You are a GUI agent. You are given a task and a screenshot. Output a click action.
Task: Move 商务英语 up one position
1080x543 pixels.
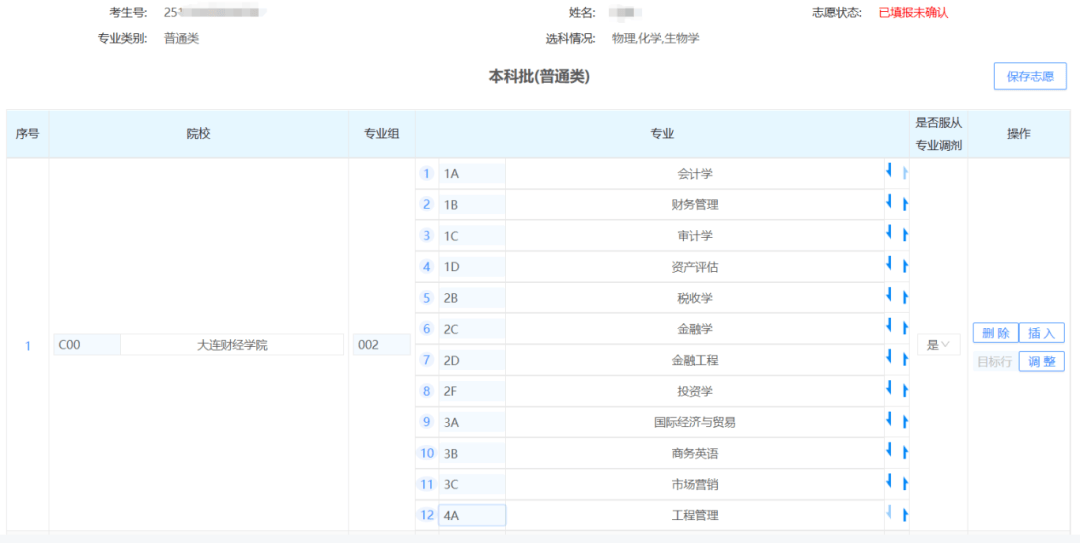(906, 453)
